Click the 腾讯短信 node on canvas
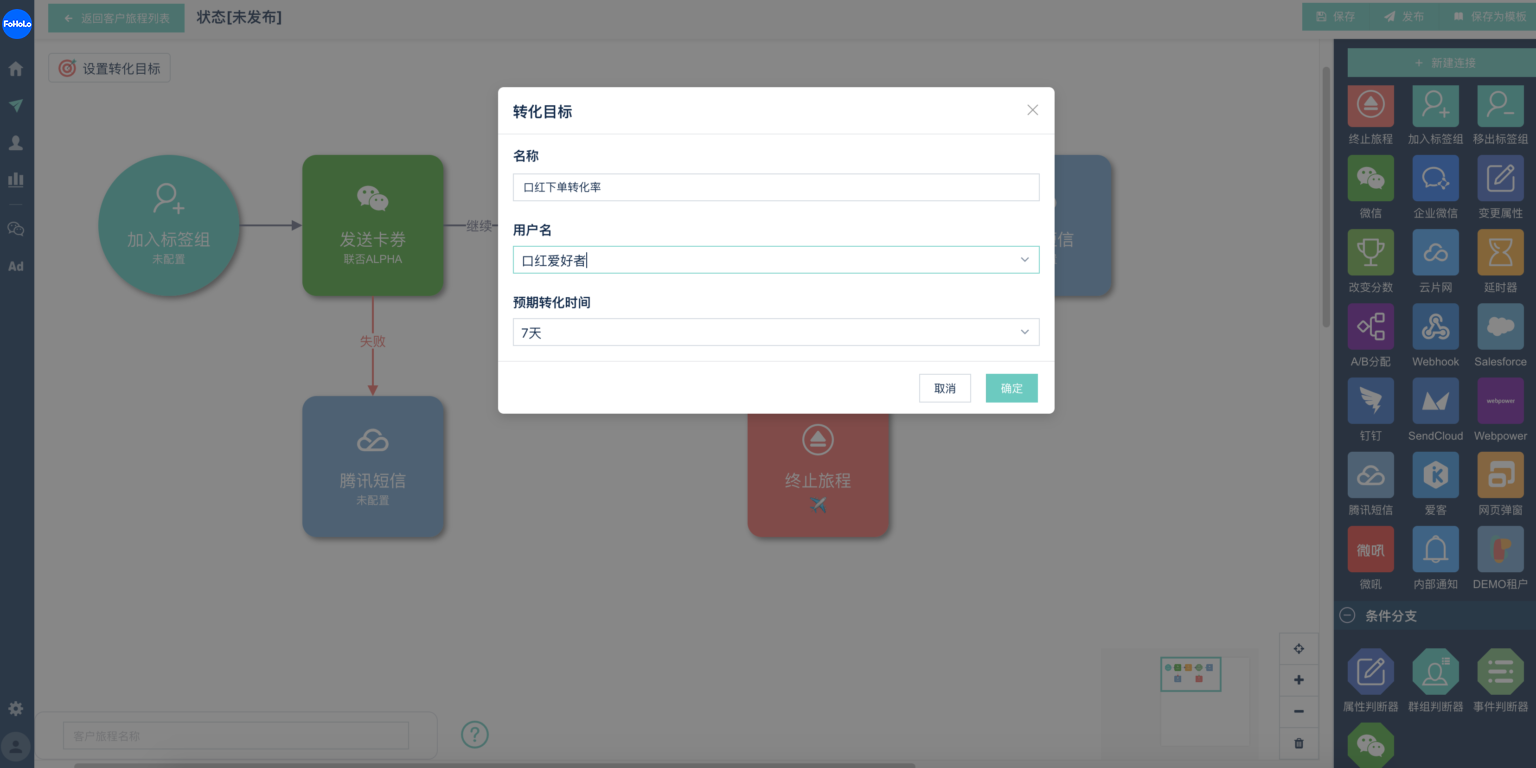 (373, 466)
